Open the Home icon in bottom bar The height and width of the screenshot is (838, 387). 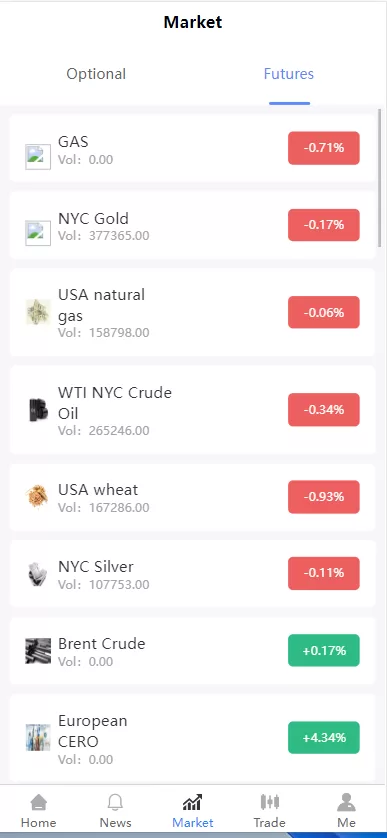click(x=38, y=802)
